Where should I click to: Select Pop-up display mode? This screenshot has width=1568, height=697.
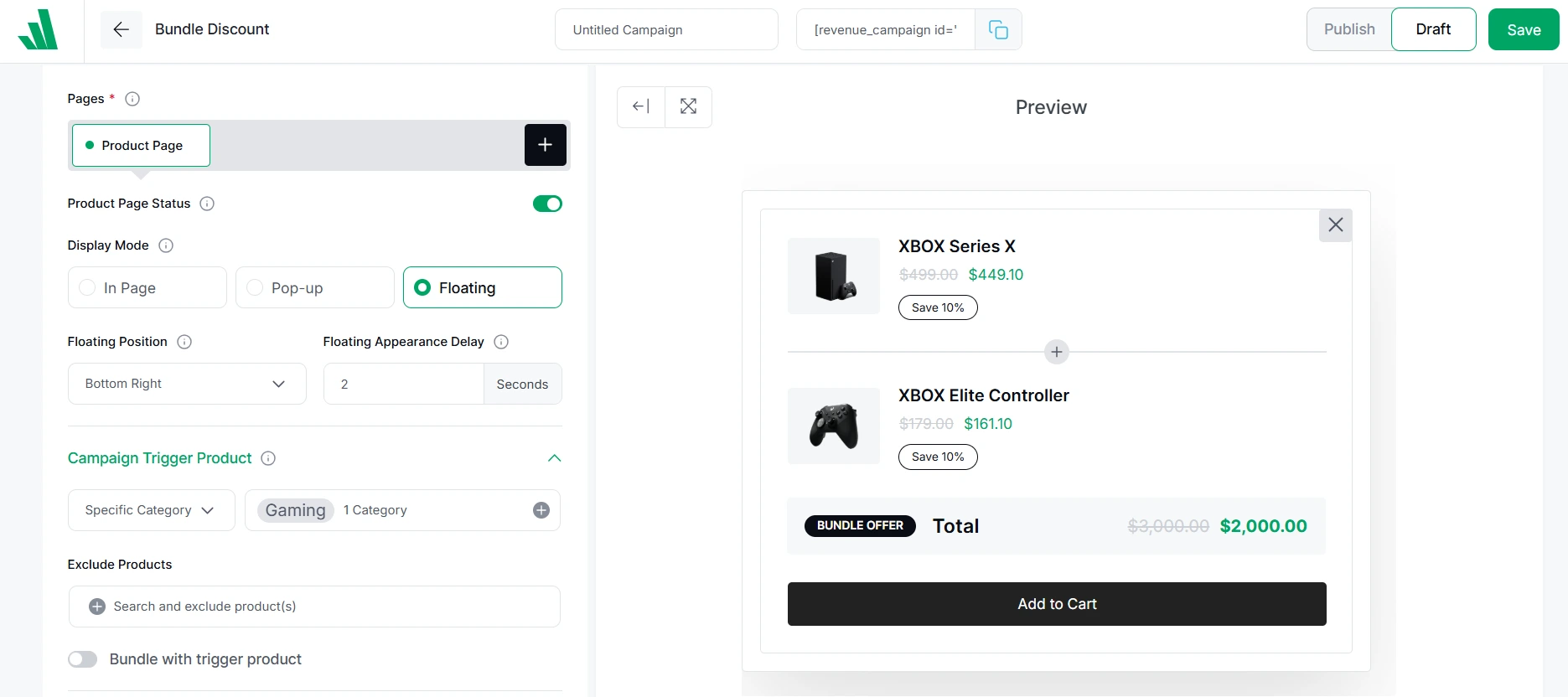coord(315,287)
